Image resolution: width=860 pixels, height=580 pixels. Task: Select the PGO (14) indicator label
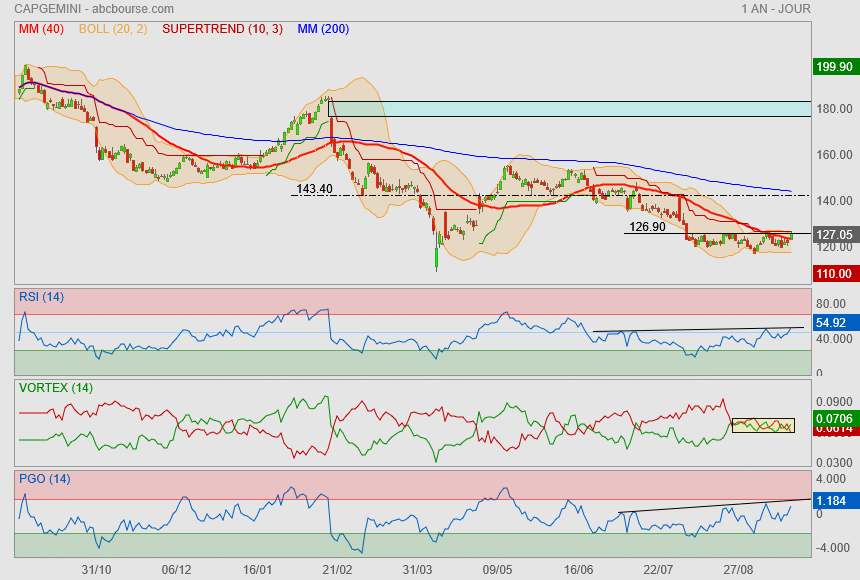[x=43, y=478]
